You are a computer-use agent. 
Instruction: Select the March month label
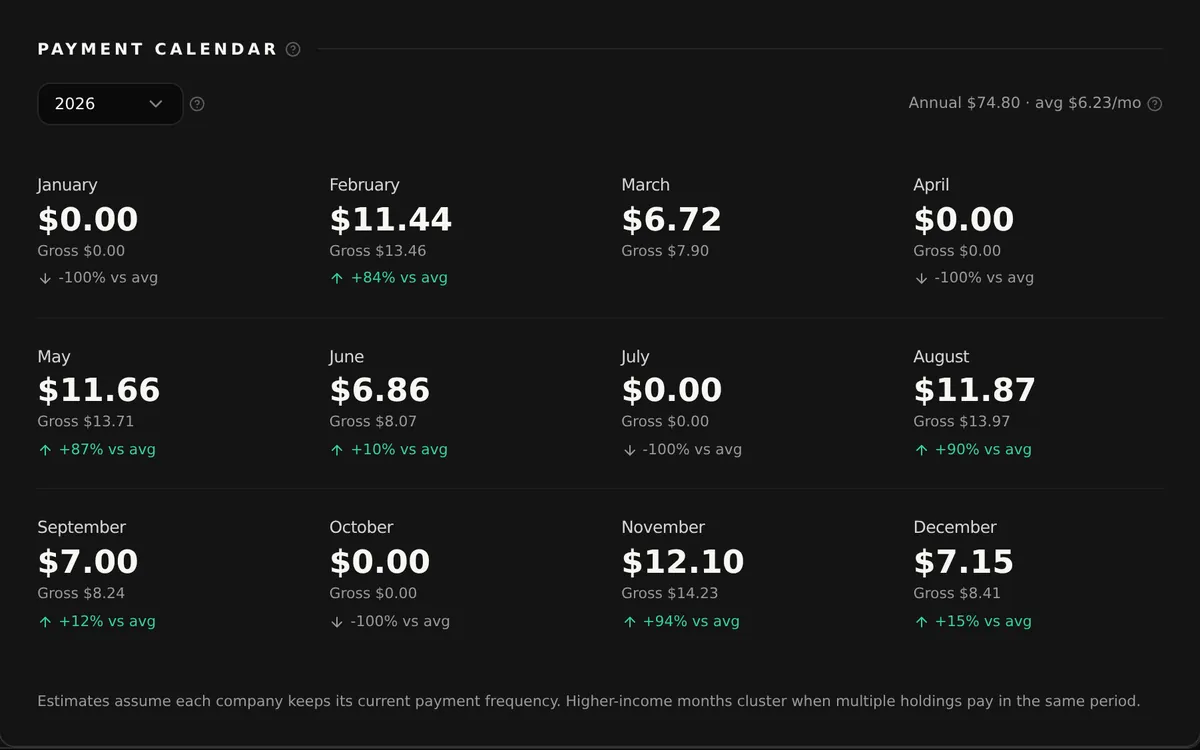pos(645,185)
